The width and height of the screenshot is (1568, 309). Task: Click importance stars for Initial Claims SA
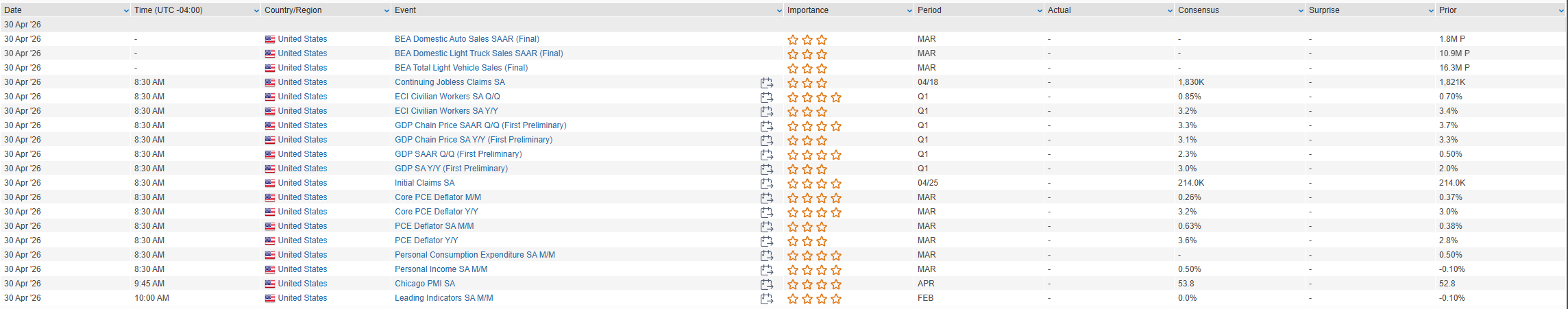pos(813,184)
